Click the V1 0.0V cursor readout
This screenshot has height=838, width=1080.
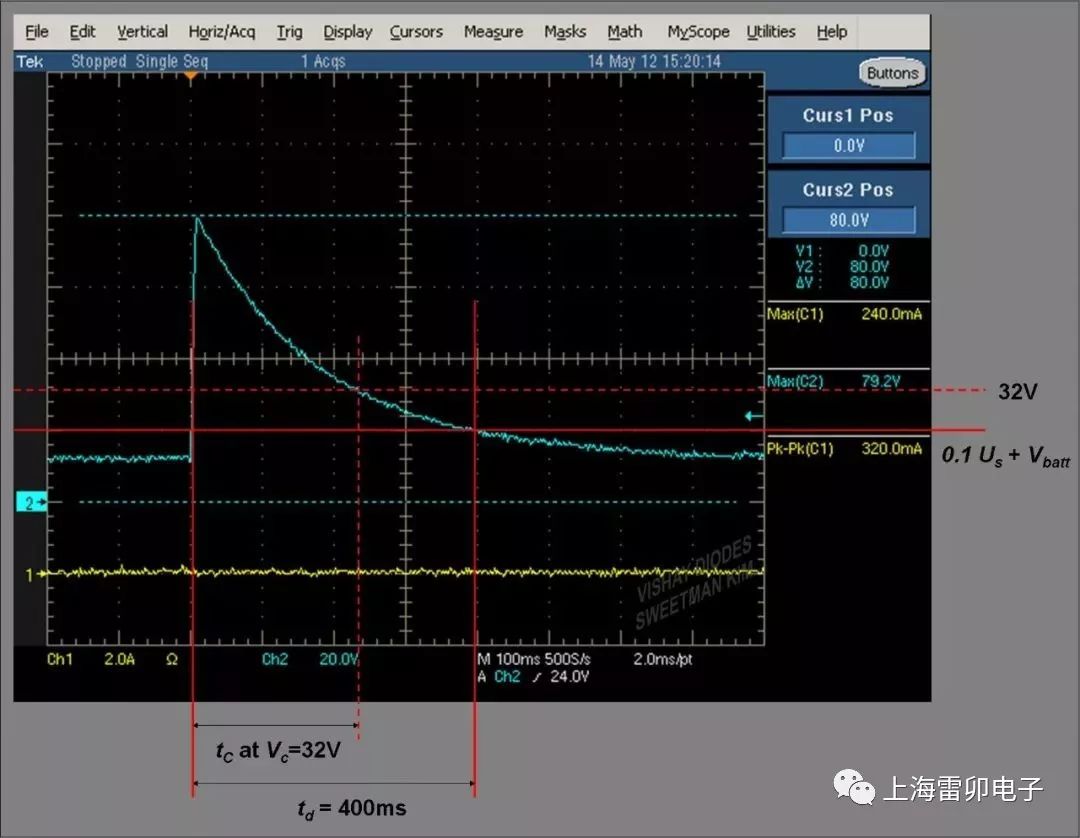[x=842, y=251]
